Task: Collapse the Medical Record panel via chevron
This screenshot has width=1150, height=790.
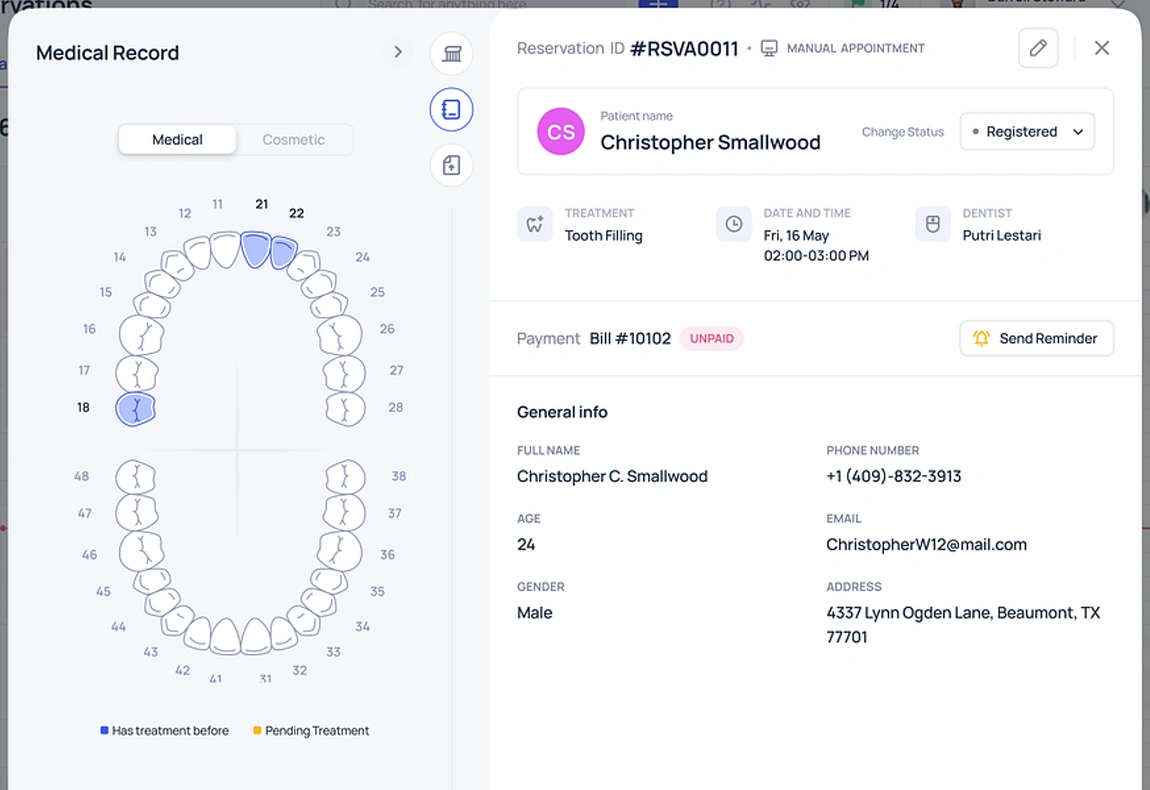Action: point(398,51)
